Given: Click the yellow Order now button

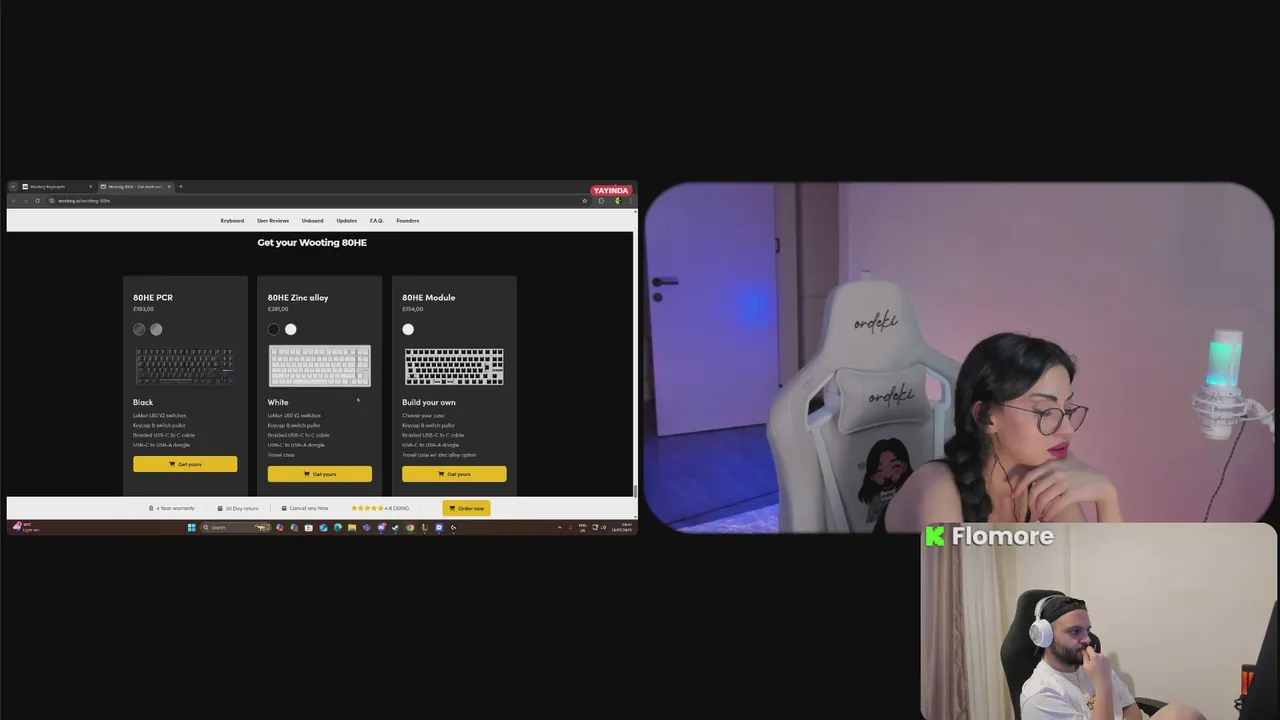Looking at the screenshot, I should tap(466, 508).
